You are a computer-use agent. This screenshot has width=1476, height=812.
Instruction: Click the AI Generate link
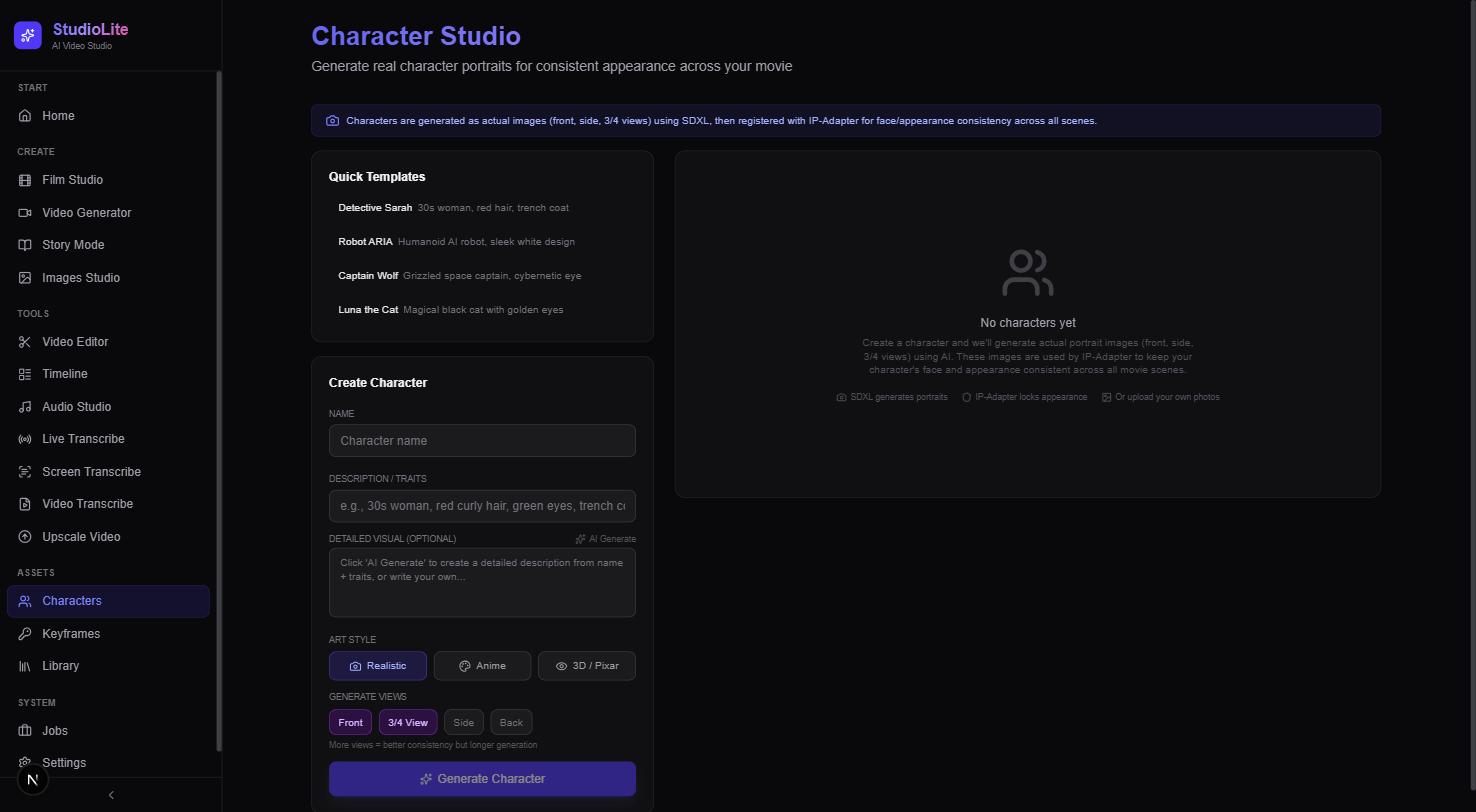[x=605, y=539]
